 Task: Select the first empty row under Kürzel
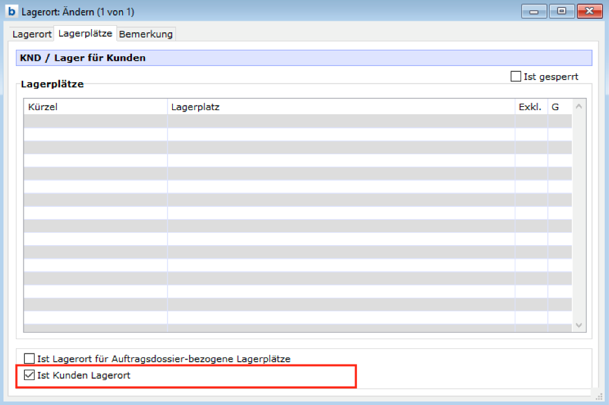(x=95, y=121)
